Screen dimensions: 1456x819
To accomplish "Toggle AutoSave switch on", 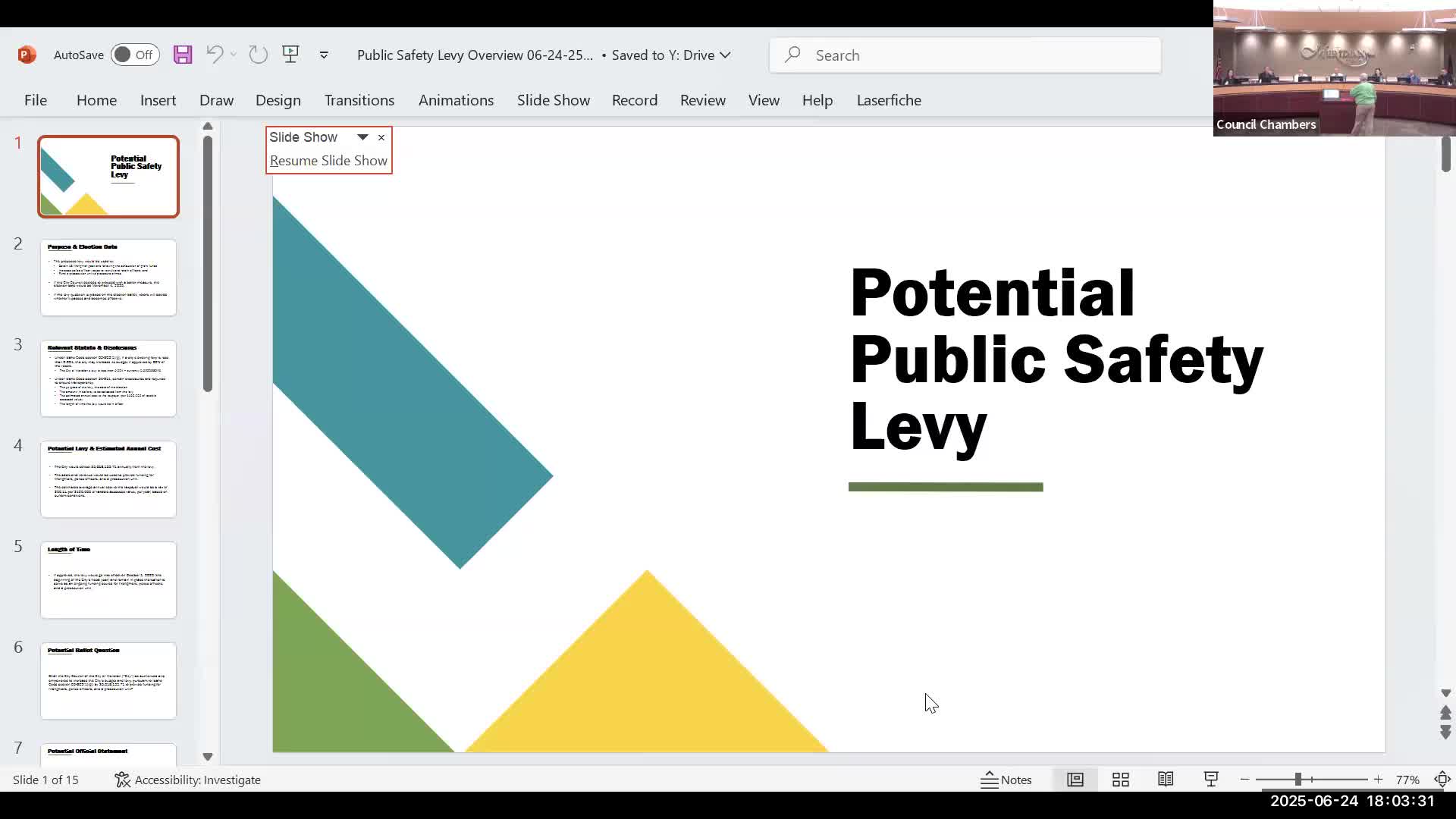I will (x=135, y=55).
